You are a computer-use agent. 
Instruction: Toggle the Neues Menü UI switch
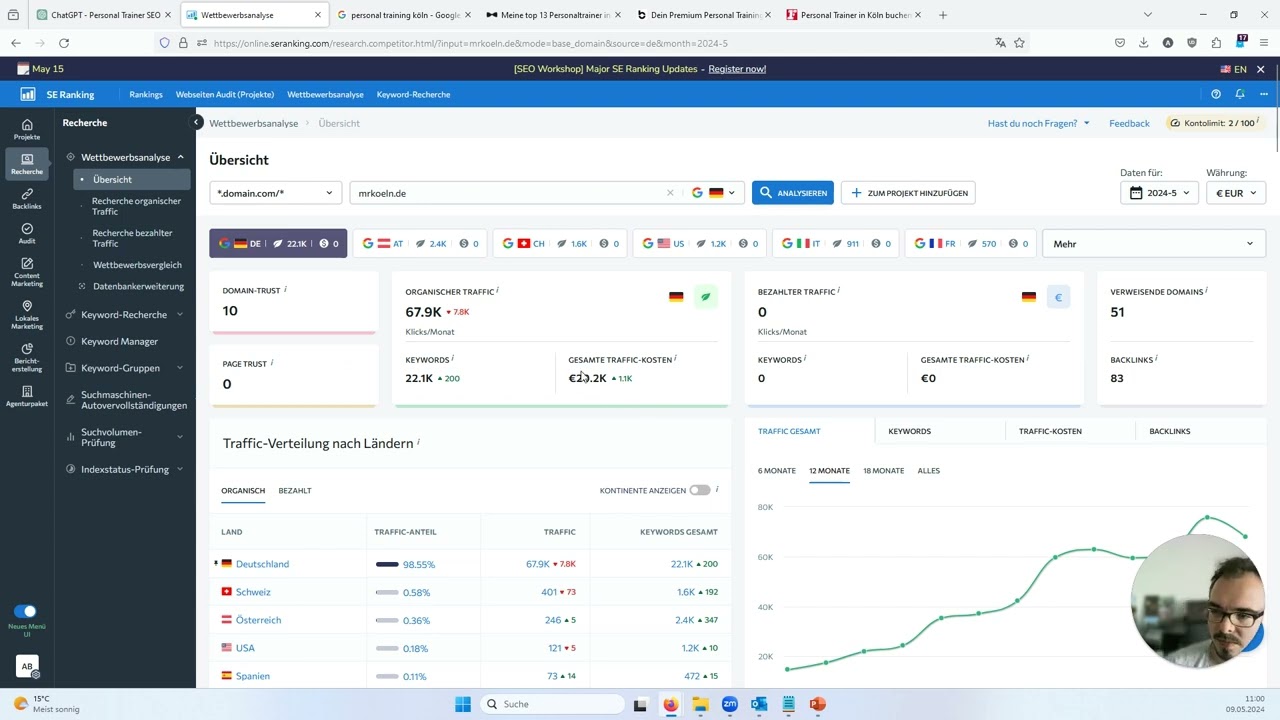[x=25, y=611]
